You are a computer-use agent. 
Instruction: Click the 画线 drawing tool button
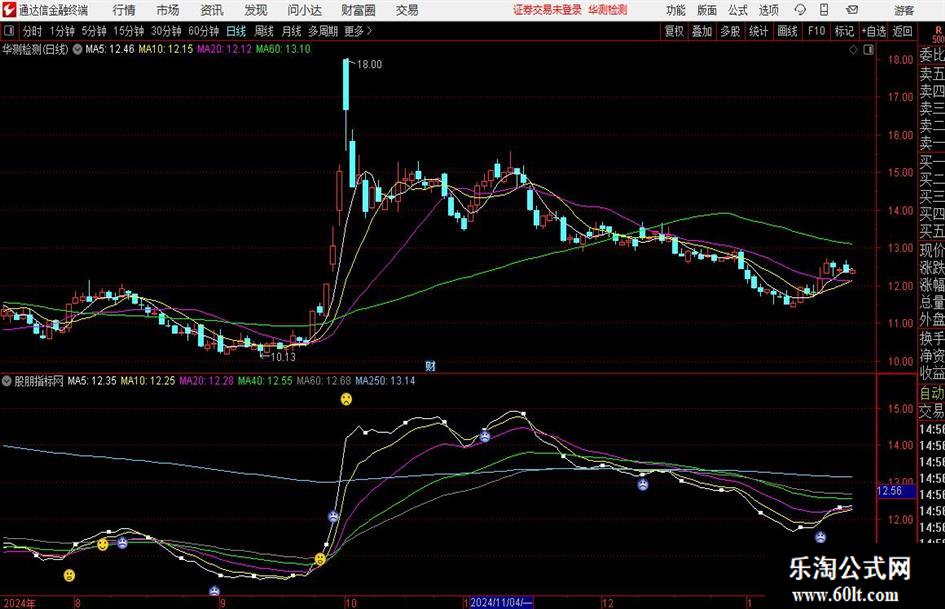click(x=787, y=31)
